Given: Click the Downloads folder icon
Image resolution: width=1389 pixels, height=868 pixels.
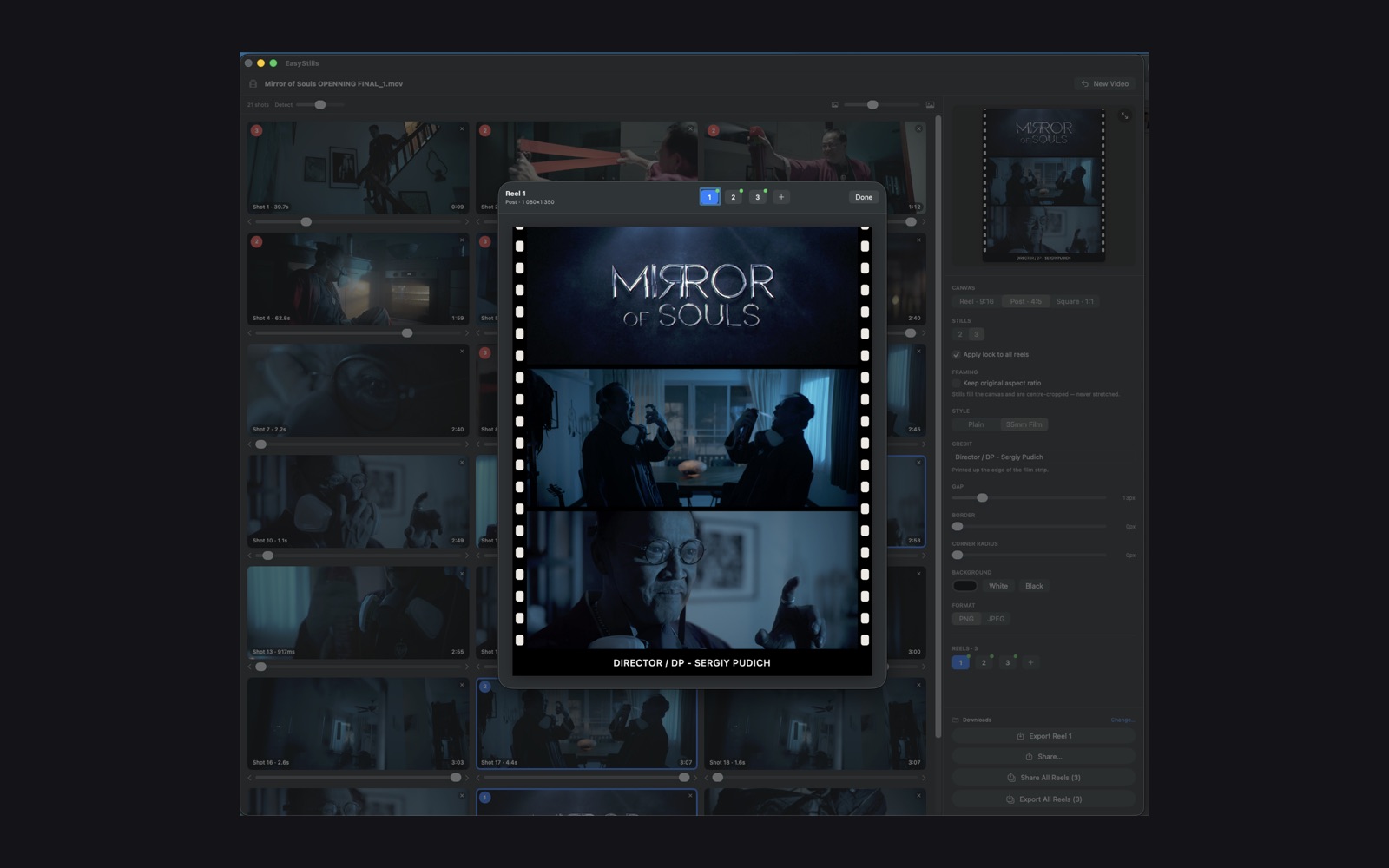Looking at the screenshot, I should [x=956, y=720].
